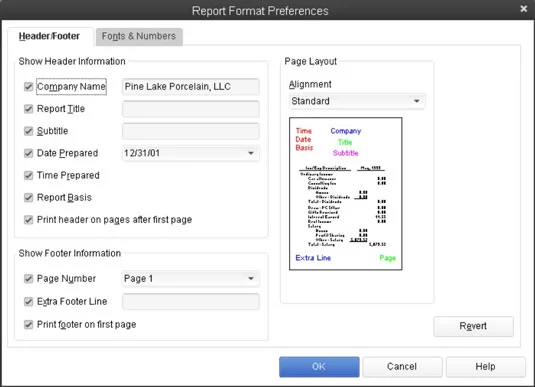The height and width of the screenshot is (387, 535).
Task: Click the Revert button
Action: coord(473,326)
